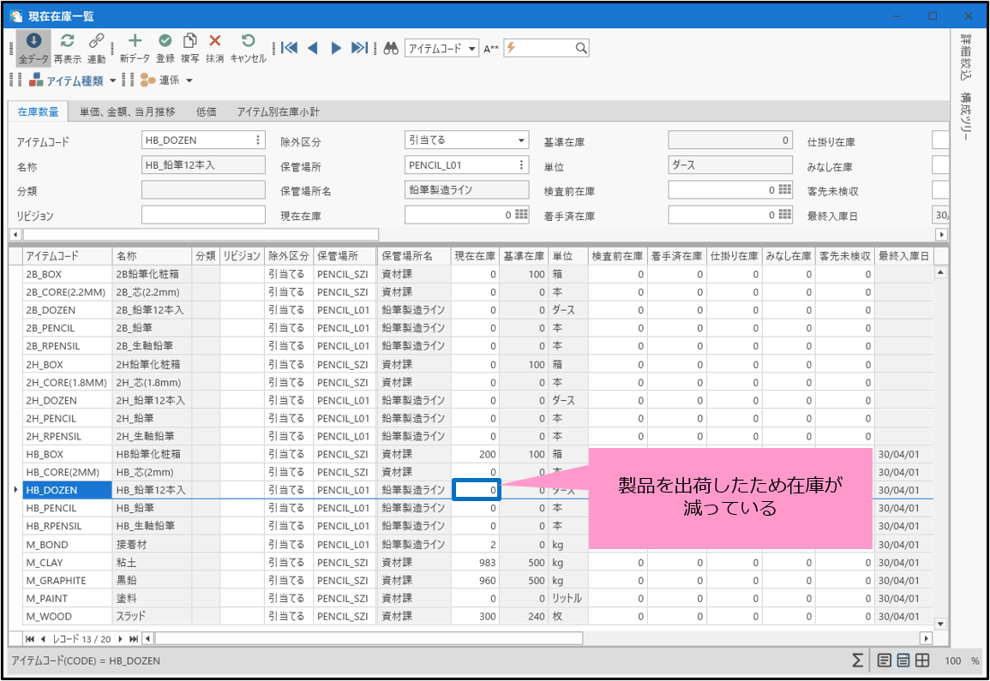This screenshot has height=681, width=990.
Task: Click the binoculars search icon
Action: point(392,48)
